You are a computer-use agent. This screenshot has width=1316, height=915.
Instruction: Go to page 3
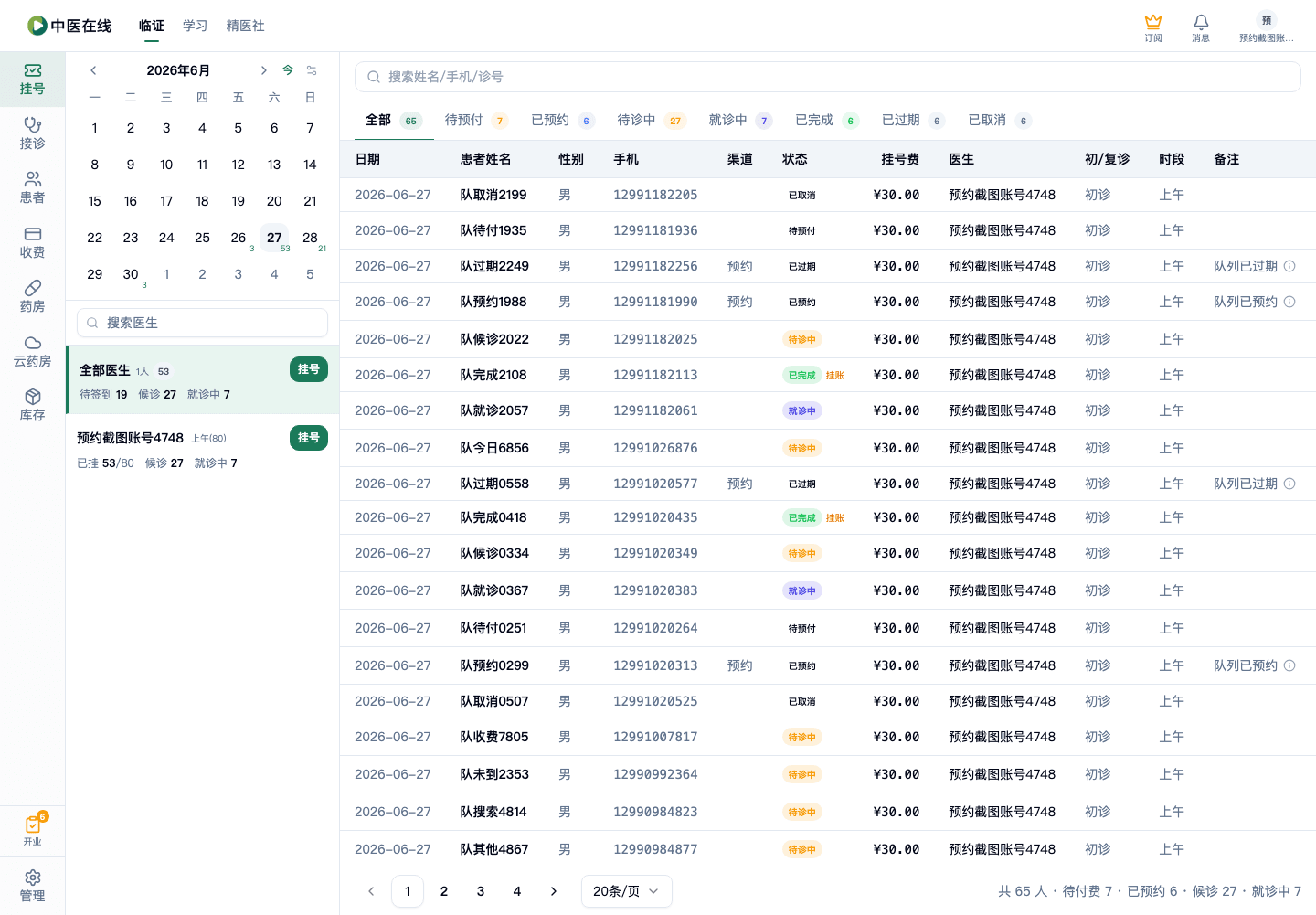(x=481, y=891)
